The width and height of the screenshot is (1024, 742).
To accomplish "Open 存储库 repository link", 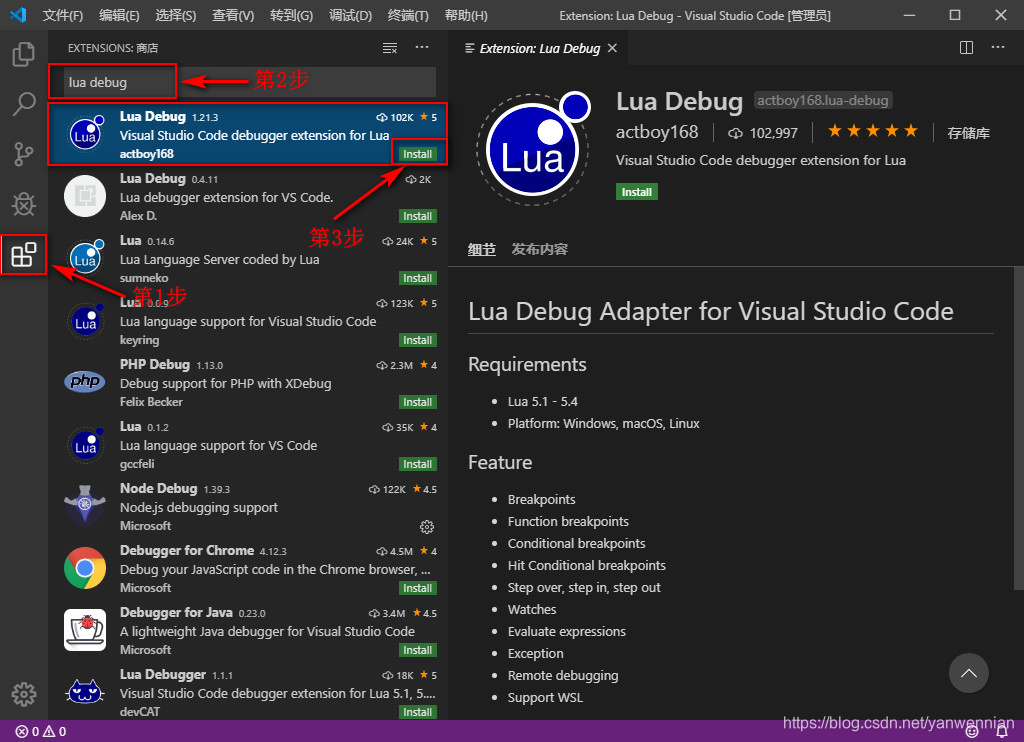I will (968, 133).
